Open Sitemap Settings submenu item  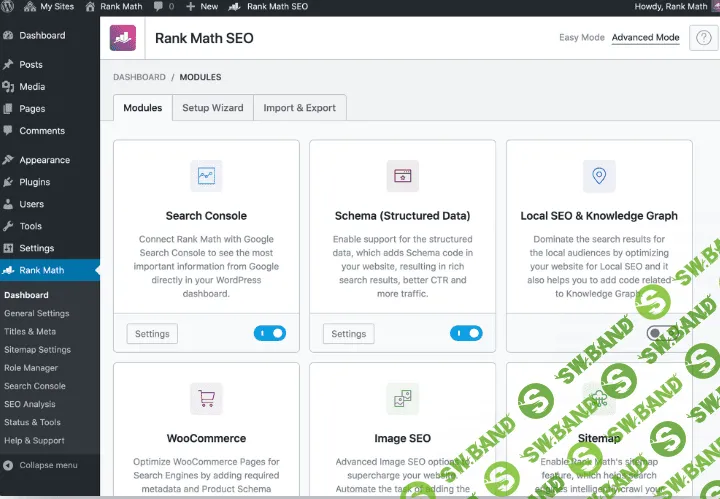(x=38, y=350)
